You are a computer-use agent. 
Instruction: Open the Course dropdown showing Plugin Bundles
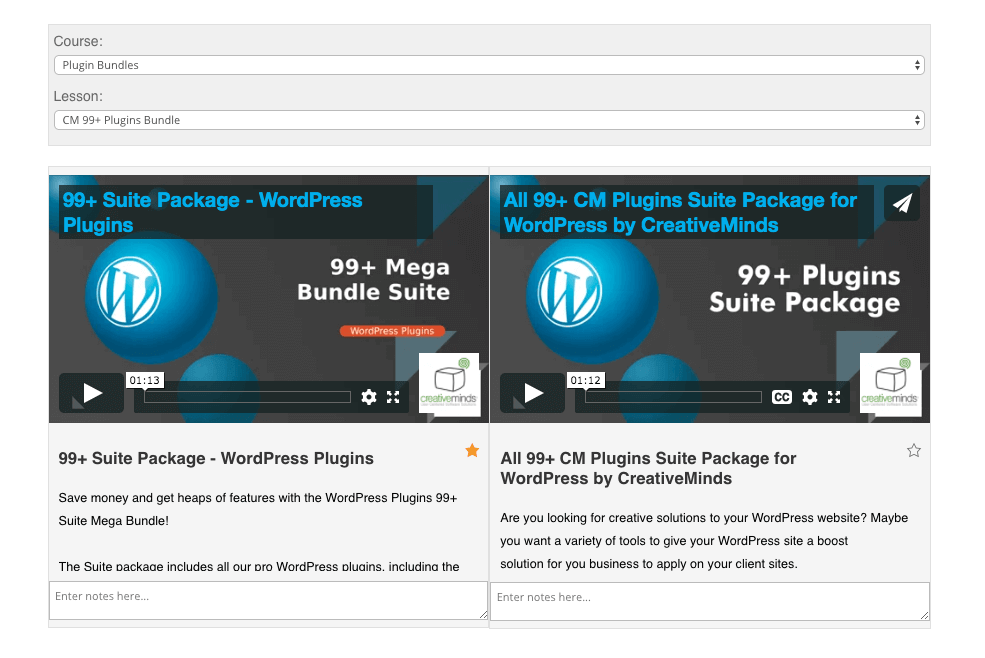489,65
